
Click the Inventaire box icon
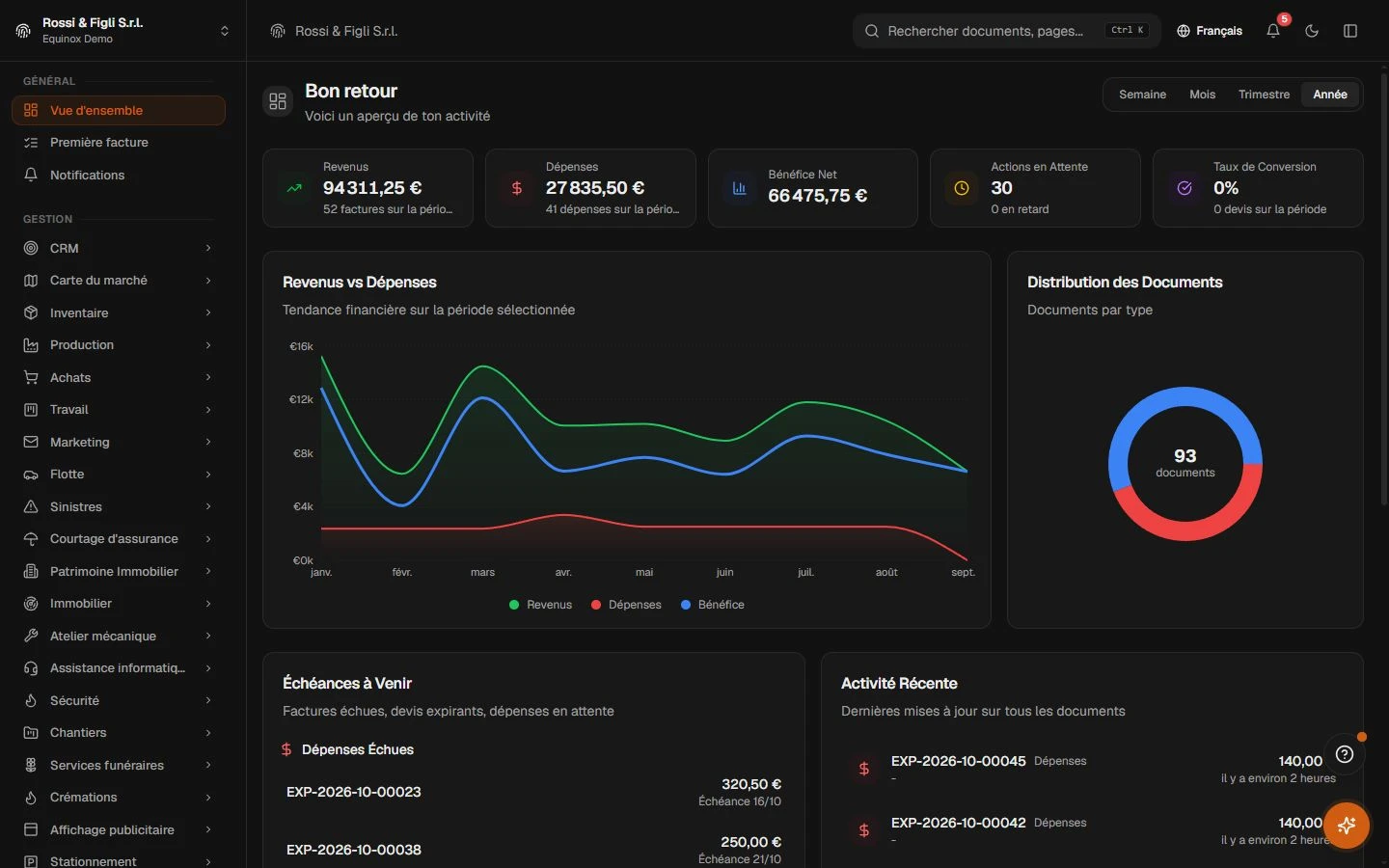coord(31,312)
